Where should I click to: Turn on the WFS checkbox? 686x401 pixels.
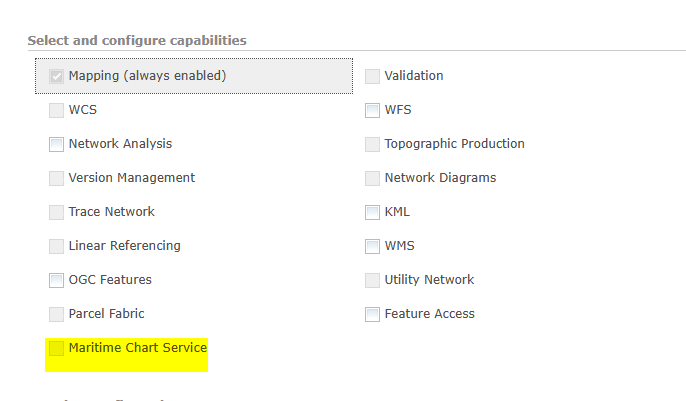(x=372, y=110)
